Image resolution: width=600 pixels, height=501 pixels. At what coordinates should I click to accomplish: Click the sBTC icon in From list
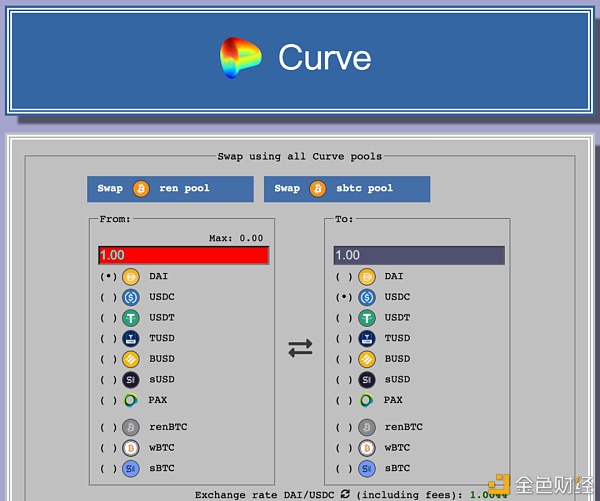(131, 468)
